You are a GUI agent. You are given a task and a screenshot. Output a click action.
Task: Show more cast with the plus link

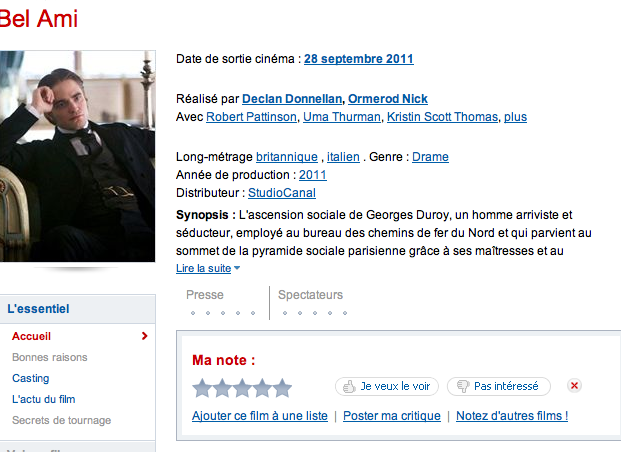[515, 117]
